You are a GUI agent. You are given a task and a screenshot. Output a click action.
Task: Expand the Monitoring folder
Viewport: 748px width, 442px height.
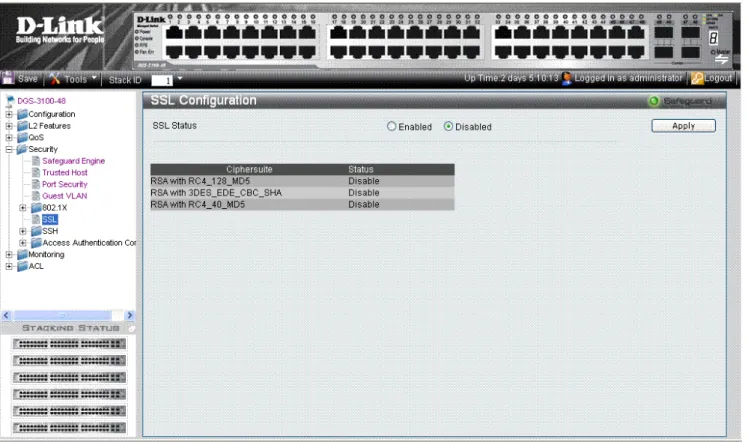point(9,255)
